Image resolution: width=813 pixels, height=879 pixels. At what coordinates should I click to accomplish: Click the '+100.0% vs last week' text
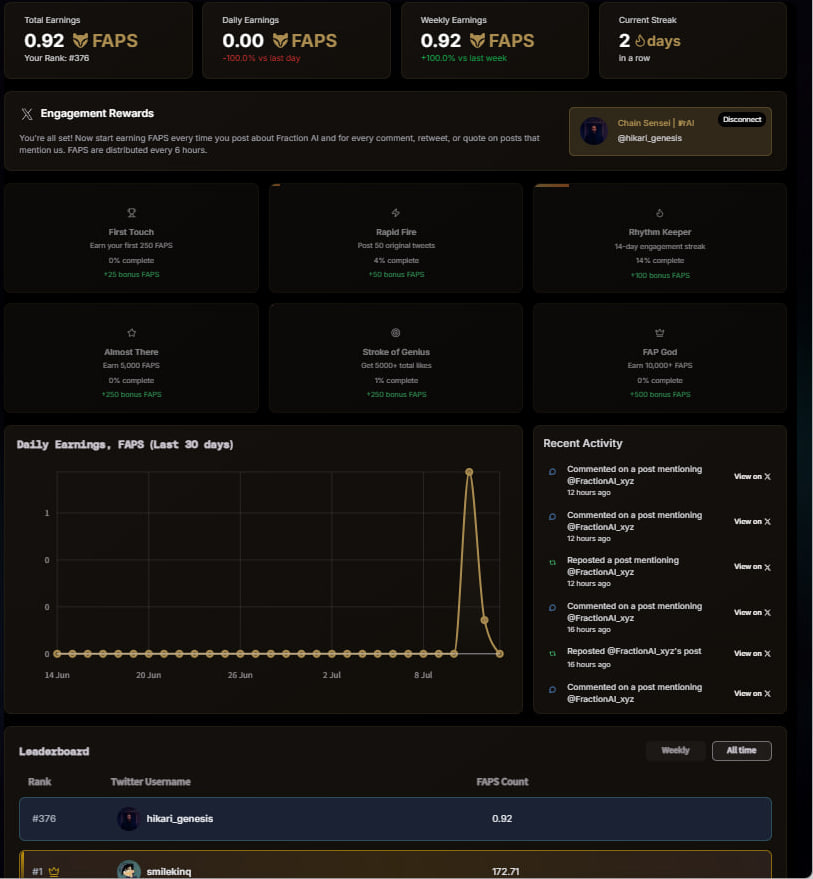pyautogui.click(x=464, y=58)
